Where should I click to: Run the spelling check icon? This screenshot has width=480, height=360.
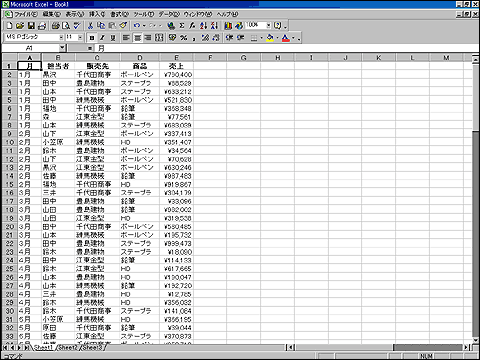(x=77, y=26)
